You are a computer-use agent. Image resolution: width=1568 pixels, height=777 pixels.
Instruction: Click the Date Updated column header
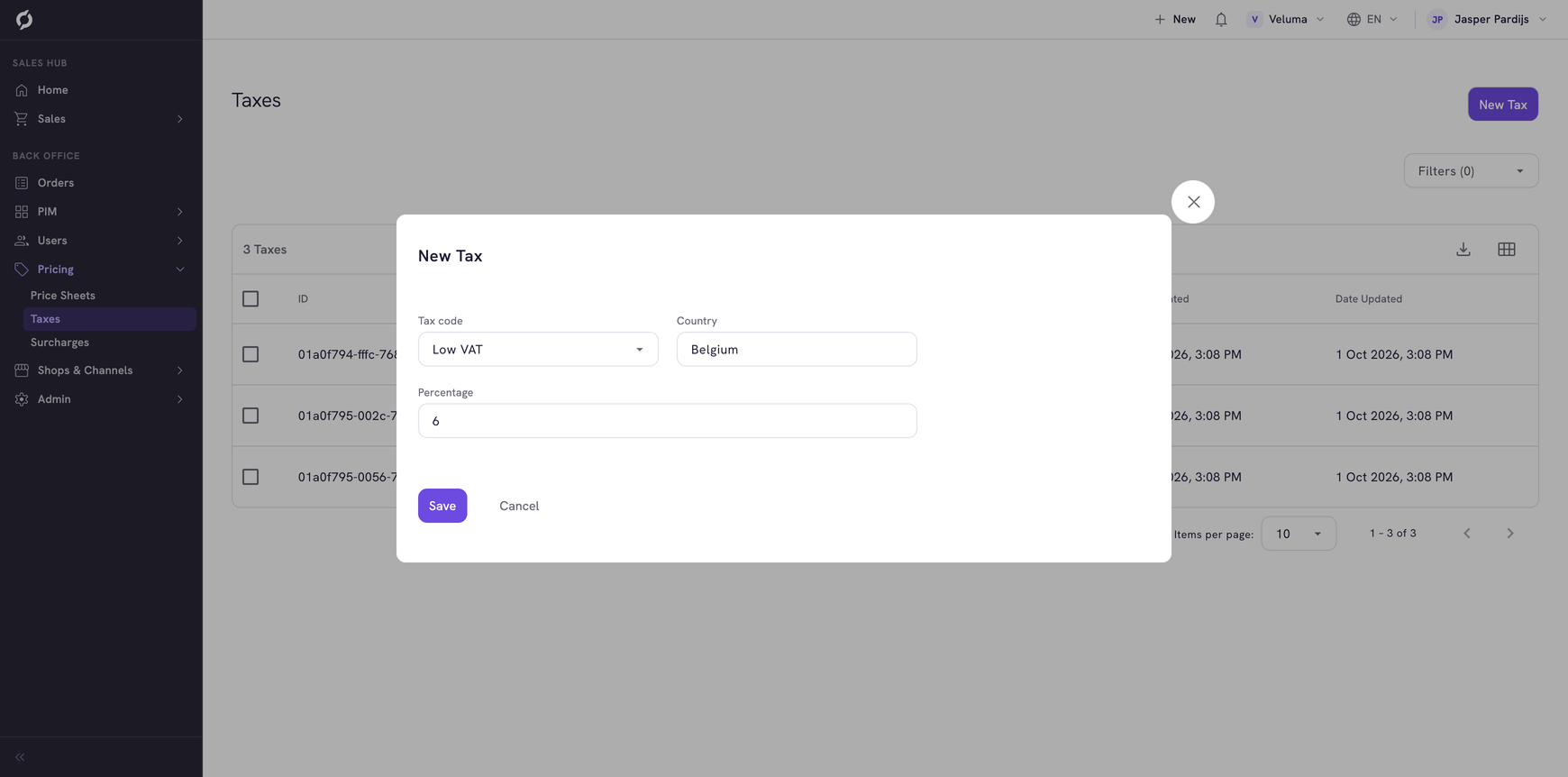pos(1369,299)
